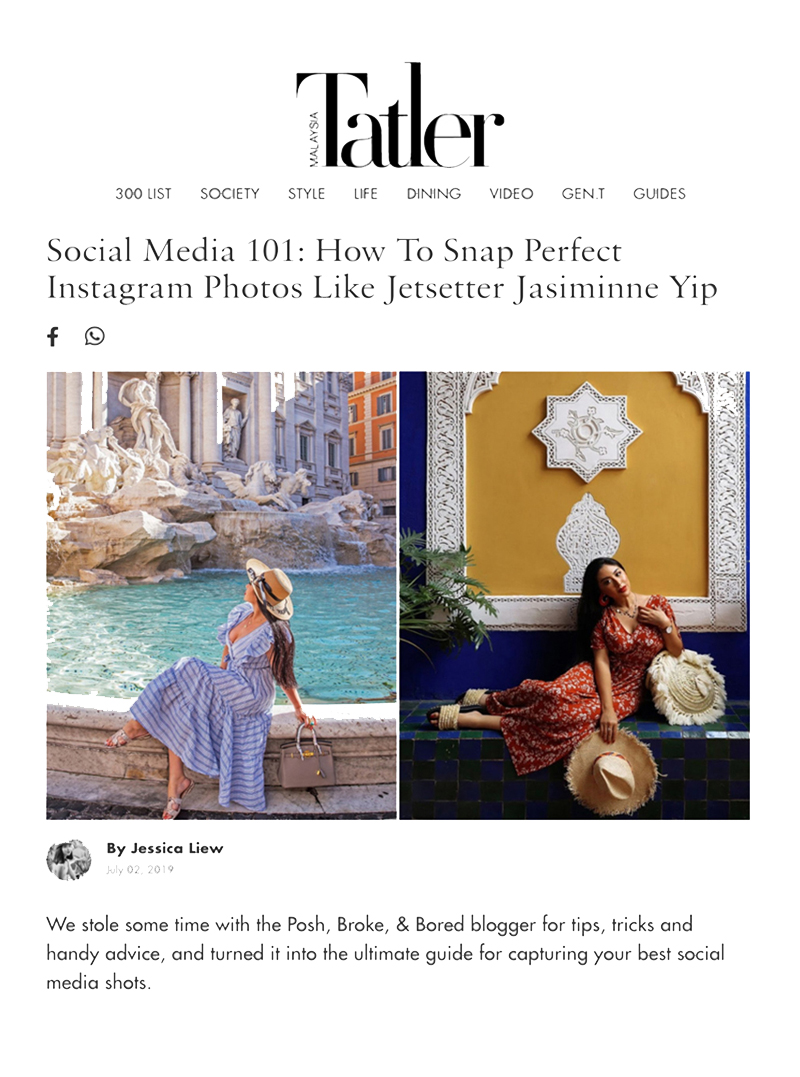Viewport: 800px width, 1077px height.
Task: Click the July 02, 2019 date
Action: pos(140,870)
